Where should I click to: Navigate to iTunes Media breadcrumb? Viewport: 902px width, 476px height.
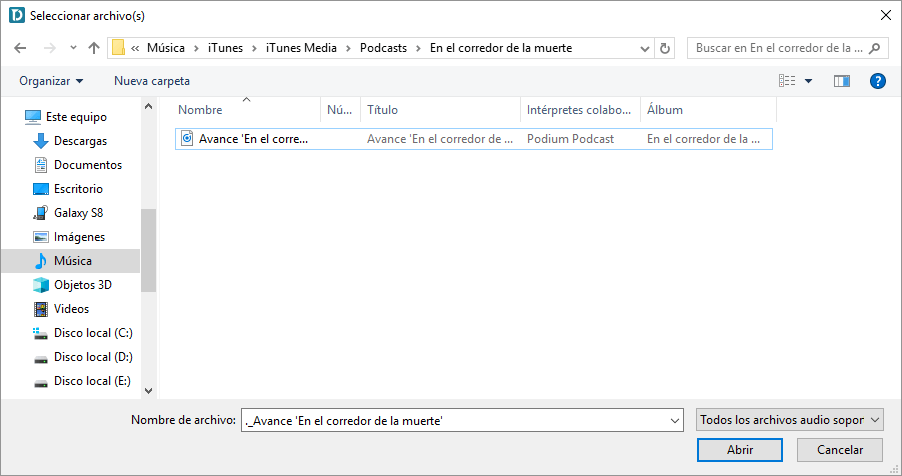(301, 48)
